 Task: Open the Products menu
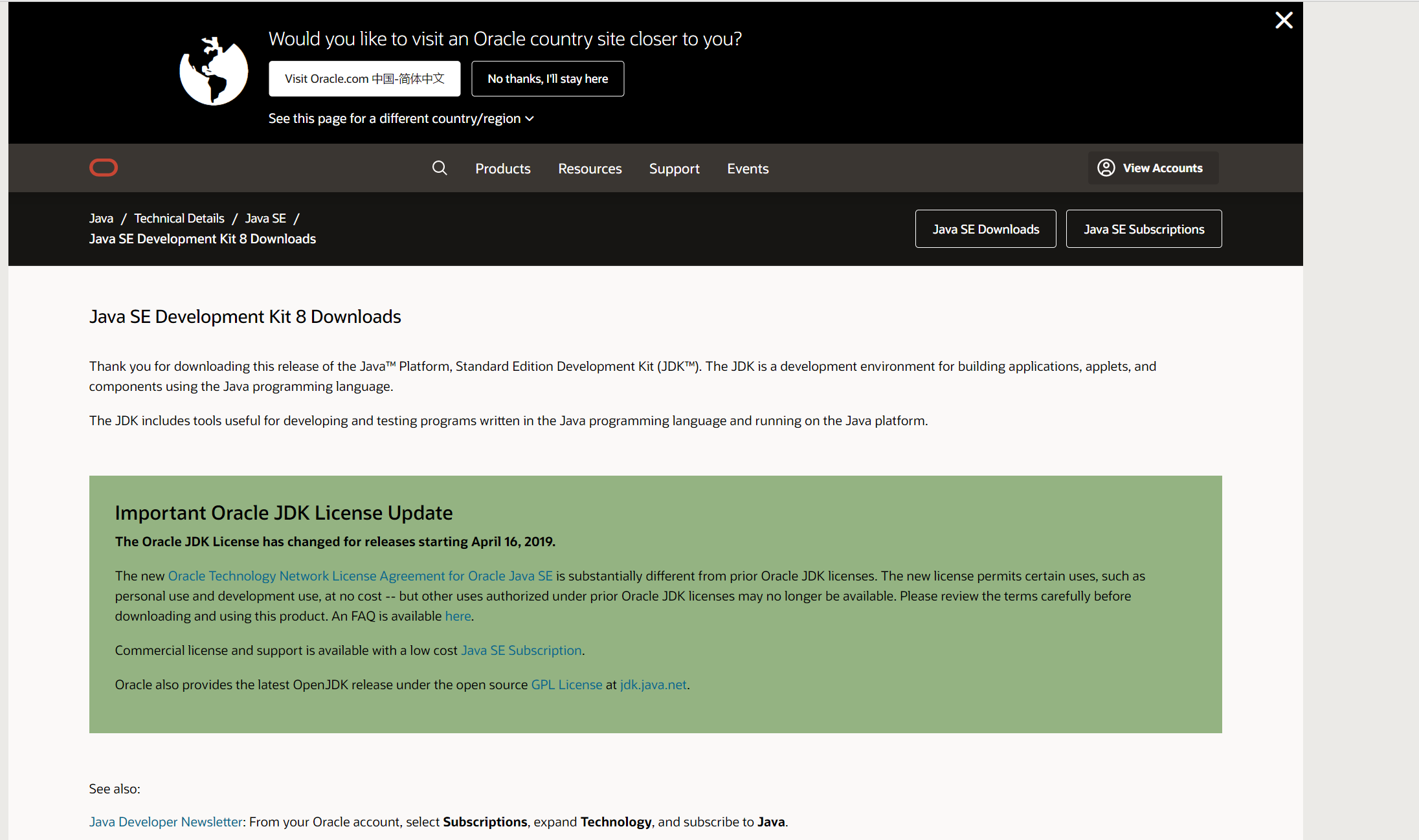(x=503, y=168)
